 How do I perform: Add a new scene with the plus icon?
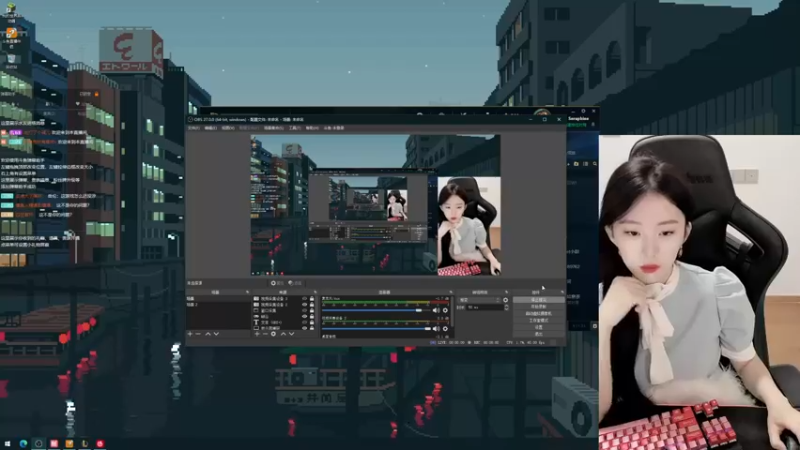point(190,334)
